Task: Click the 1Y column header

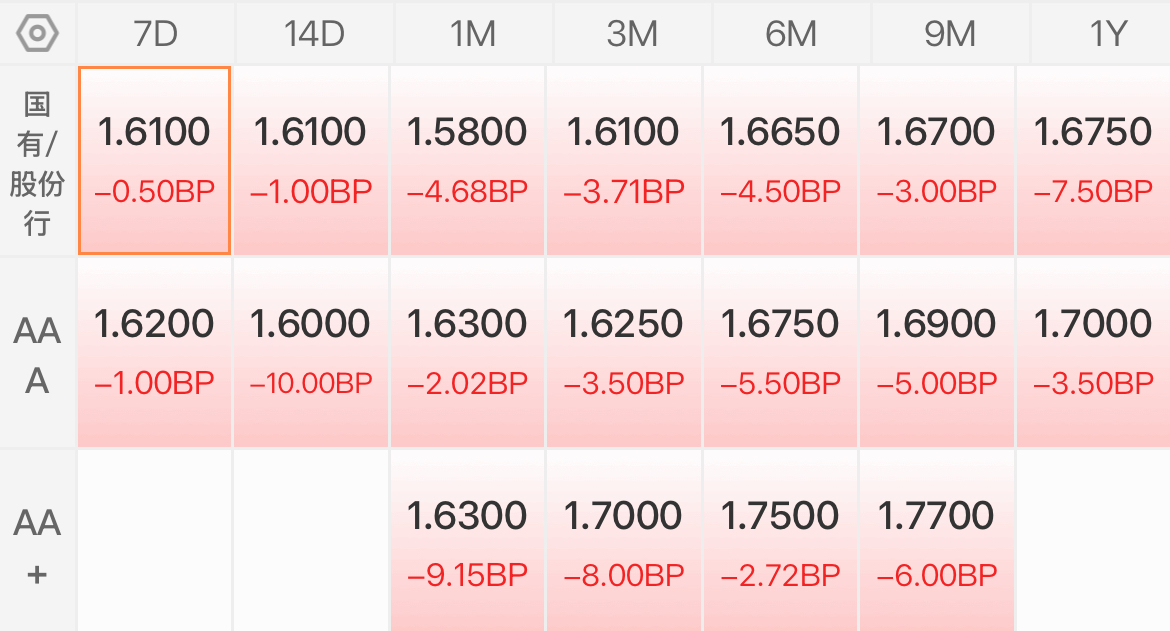Action: 1107,34
